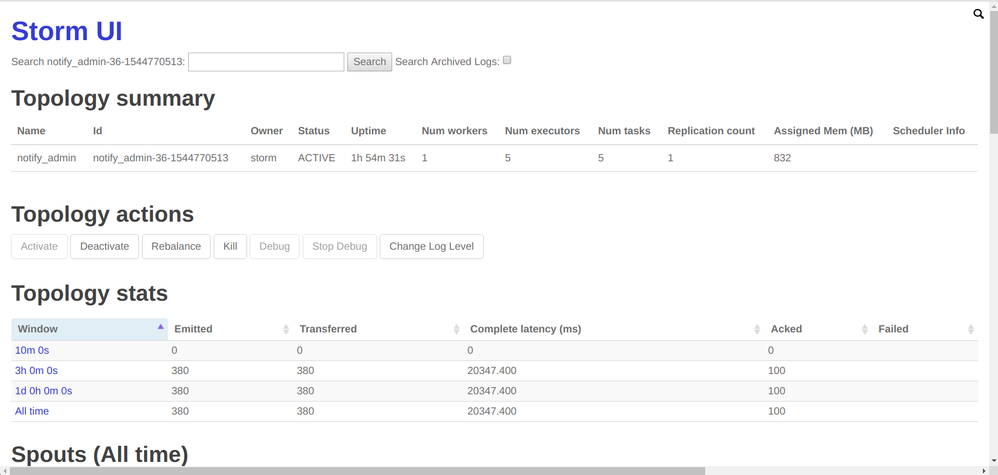Click the horizontal scrollbar at page bottom
Screen dimensions: 998x475
point(356,471)
